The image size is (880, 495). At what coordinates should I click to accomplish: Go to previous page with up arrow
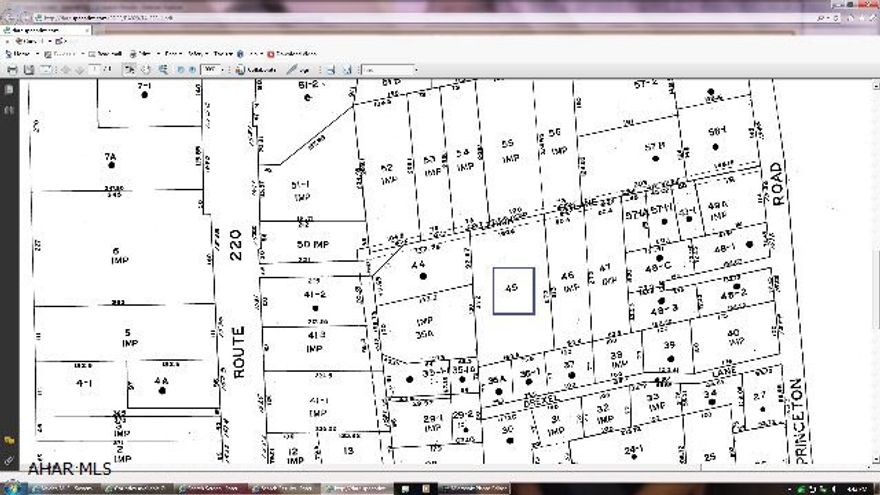click(x=66, y=70)
